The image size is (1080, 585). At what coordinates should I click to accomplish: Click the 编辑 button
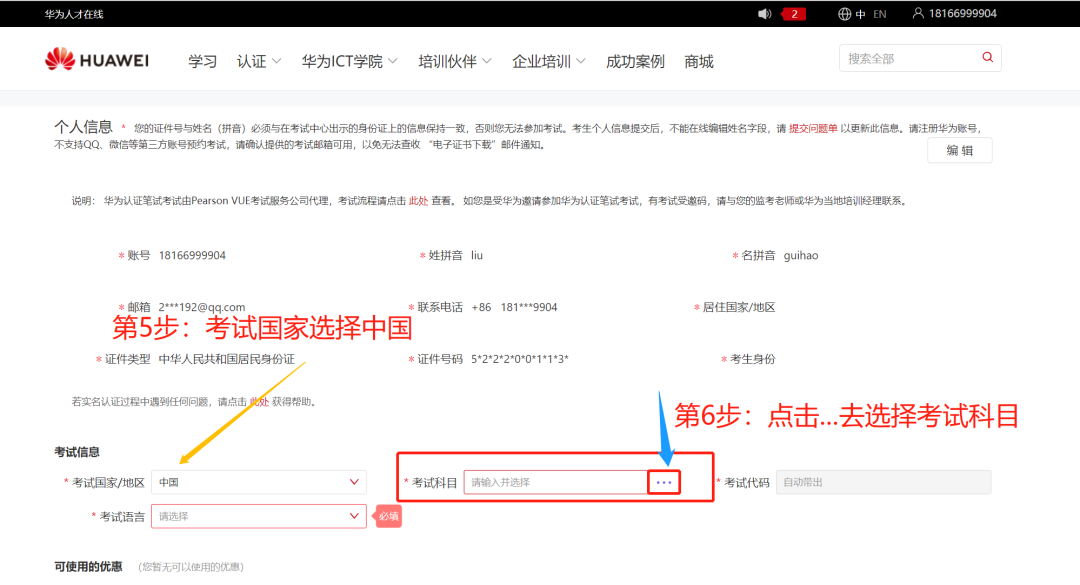[959, 150]
